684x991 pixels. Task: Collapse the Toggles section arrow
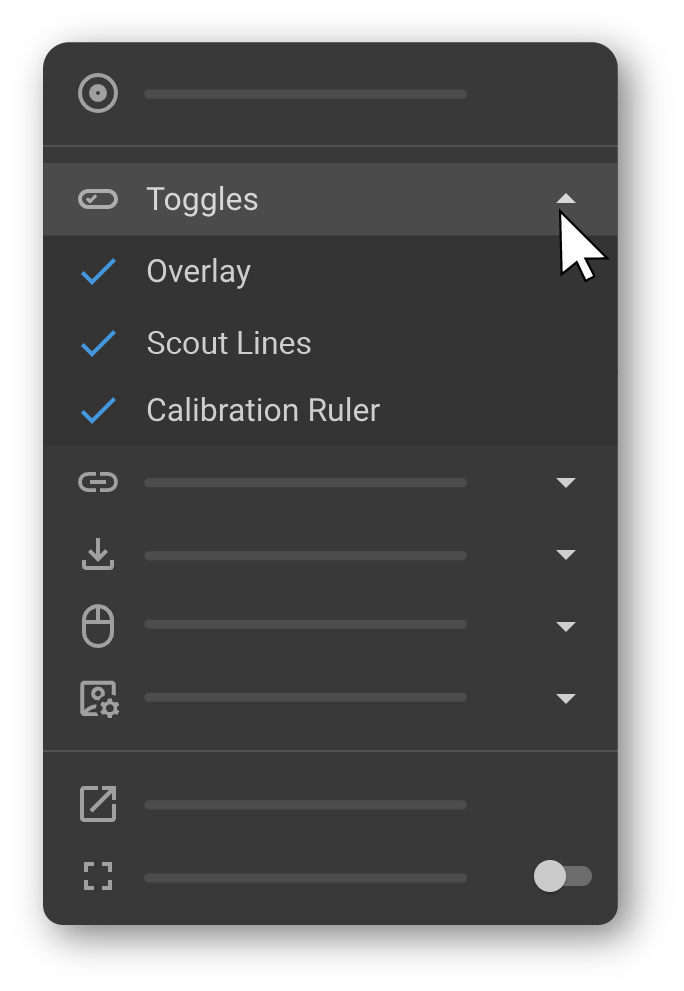coord(566,199)
